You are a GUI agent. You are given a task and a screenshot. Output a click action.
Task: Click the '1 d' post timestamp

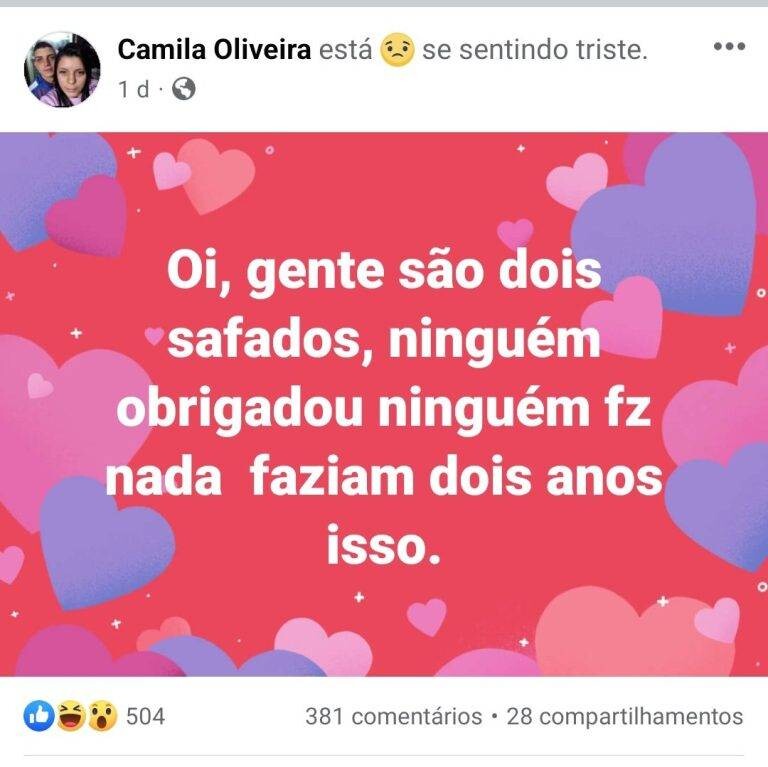[133, 89]
